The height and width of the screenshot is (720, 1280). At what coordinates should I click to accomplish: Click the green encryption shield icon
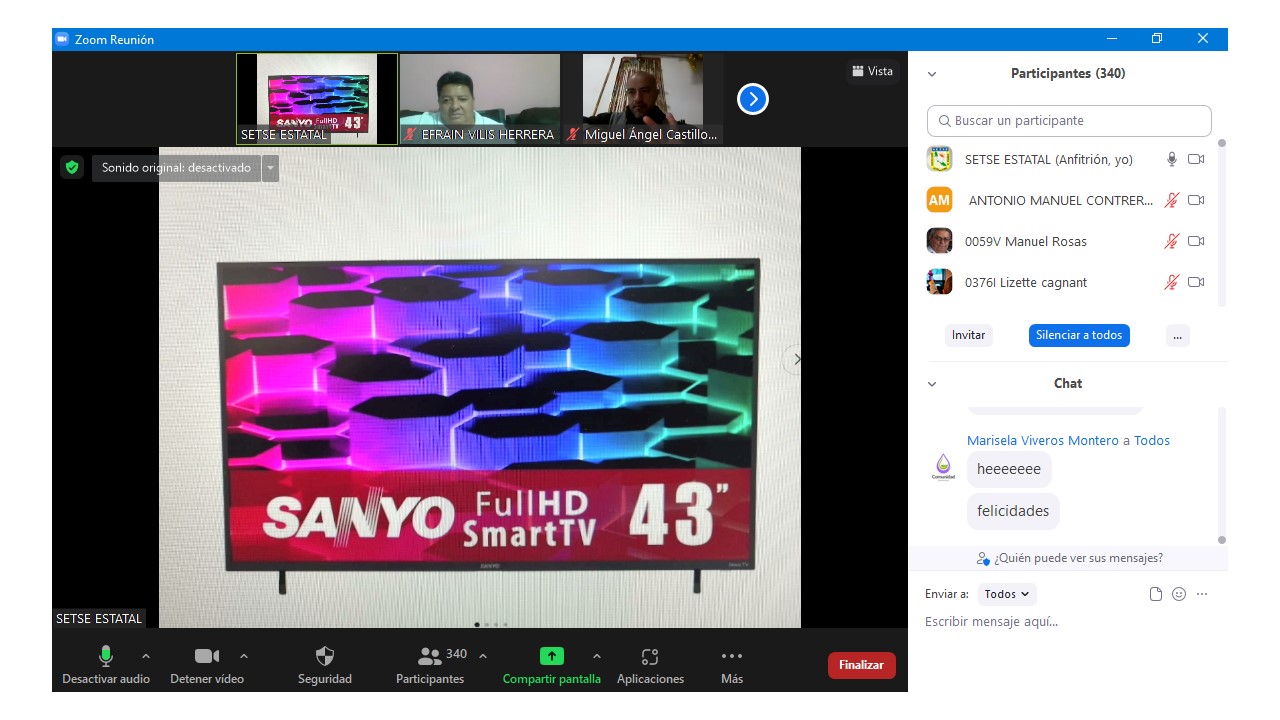71,167
